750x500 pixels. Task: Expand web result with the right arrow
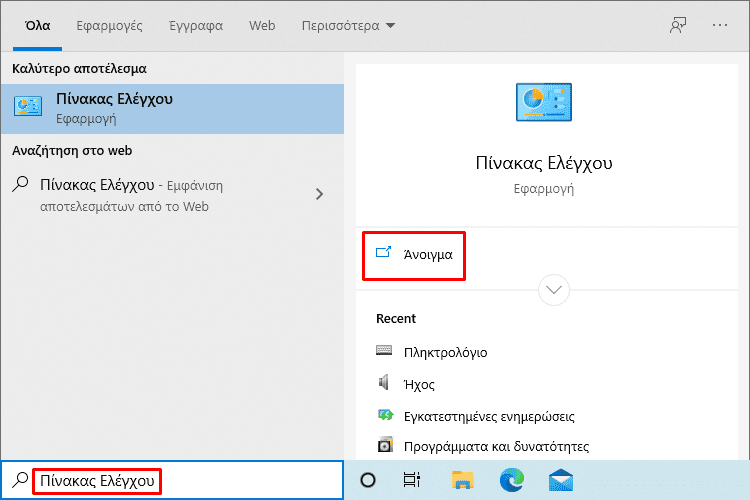(x=320, y=194)
